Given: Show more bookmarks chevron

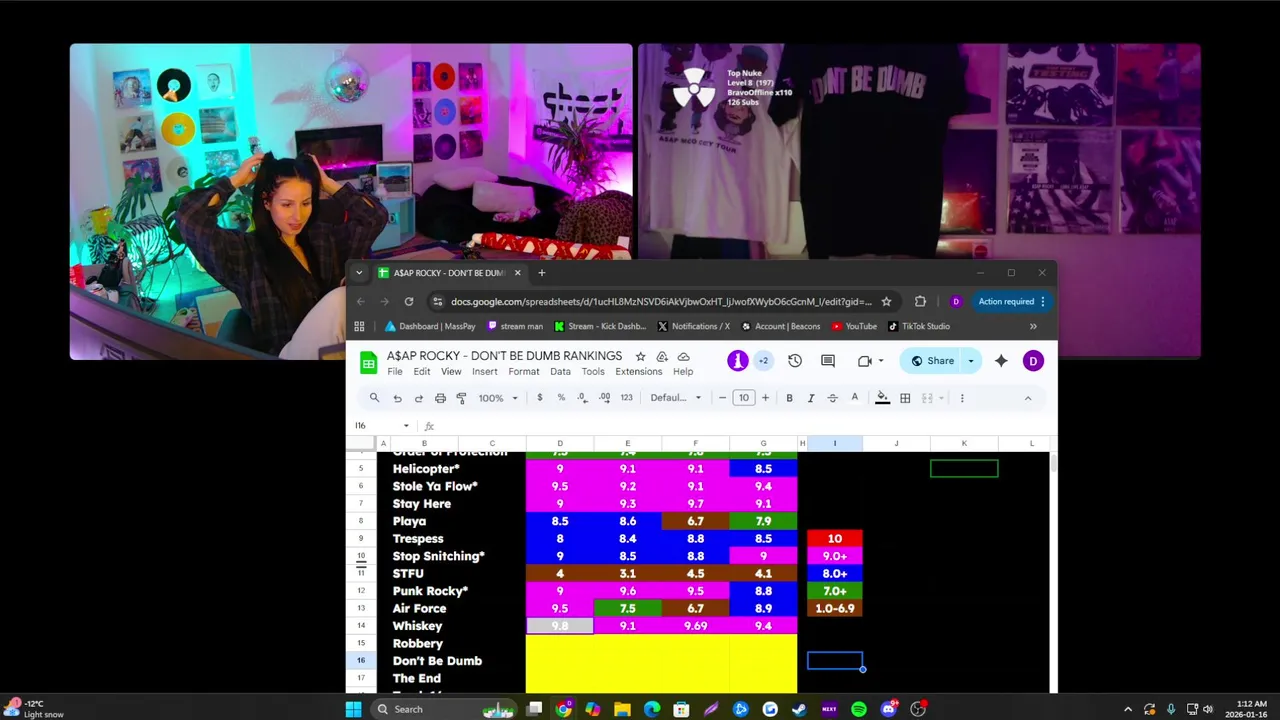Looking at the screenshot, I should click(1033, 326).
